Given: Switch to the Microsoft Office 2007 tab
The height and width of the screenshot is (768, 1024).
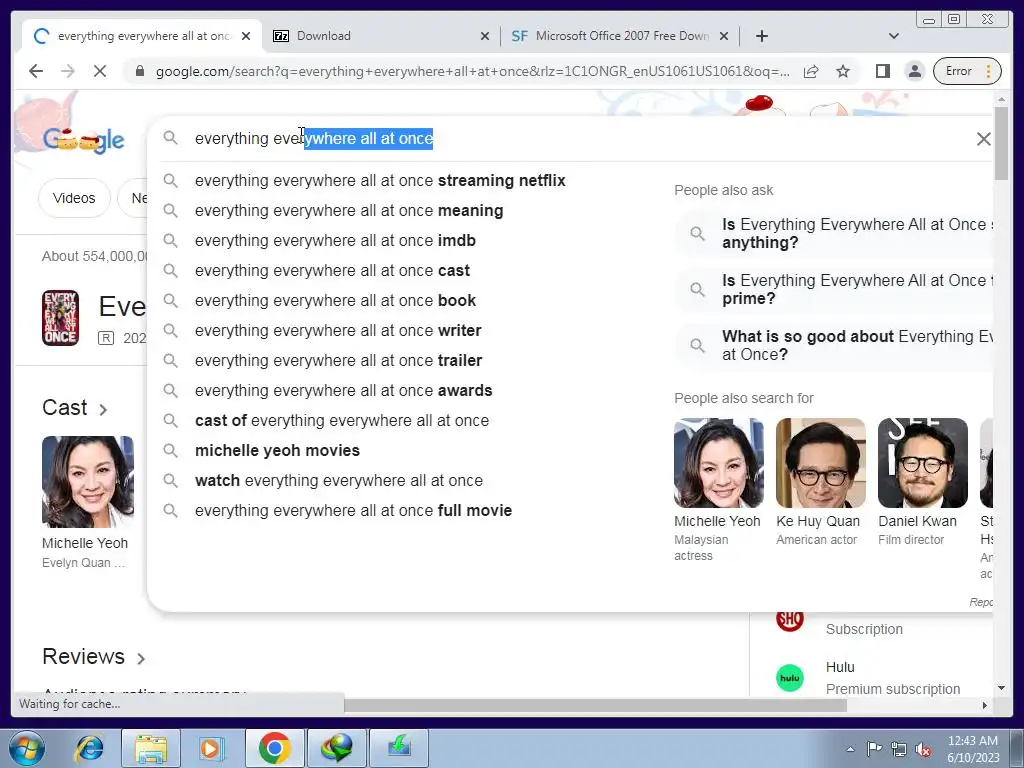Looking at the screenshot, I should pos(620,36).
